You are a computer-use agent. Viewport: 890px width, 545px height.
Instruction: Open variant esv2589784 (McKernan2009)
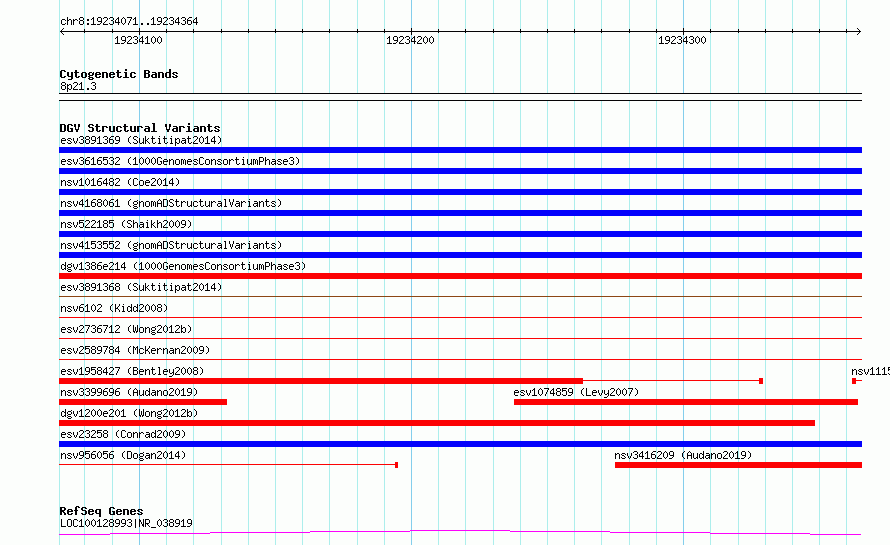click(x=135, y=350)
